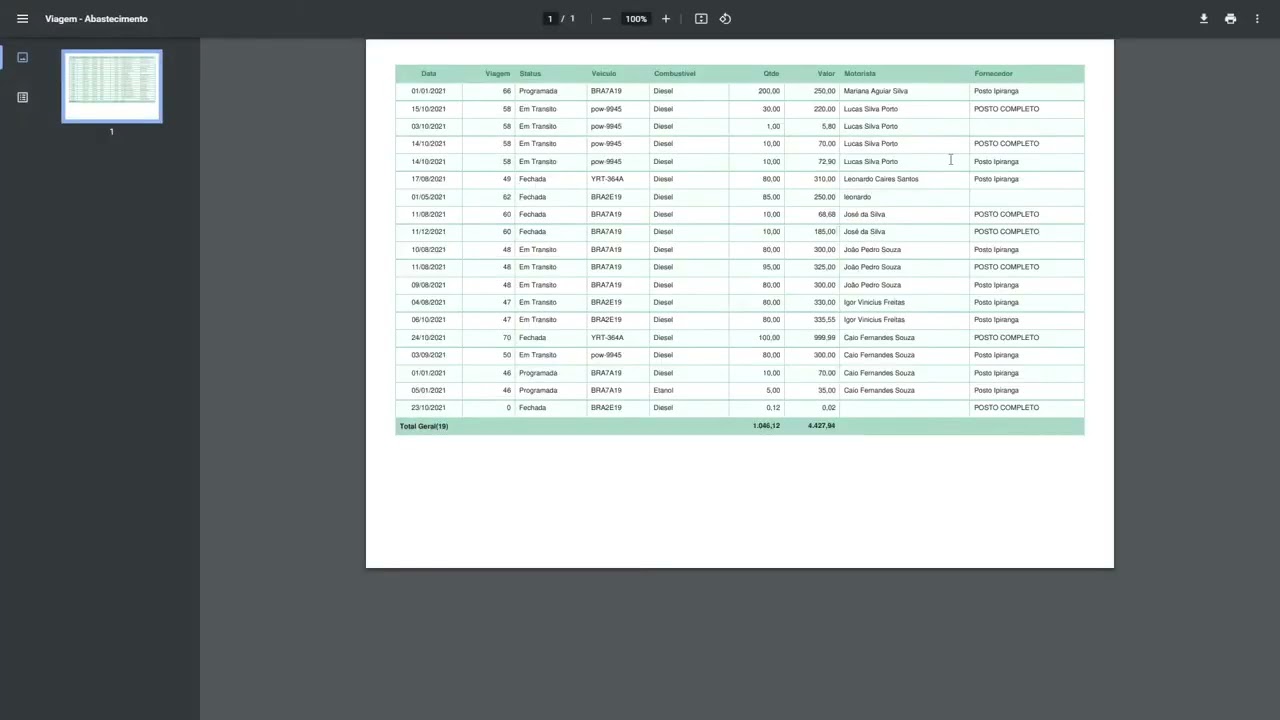The width and height of the screenshot is (1280, 720).
Task: Select the date 23/10/2021
Action: click(x=429, y=408)
